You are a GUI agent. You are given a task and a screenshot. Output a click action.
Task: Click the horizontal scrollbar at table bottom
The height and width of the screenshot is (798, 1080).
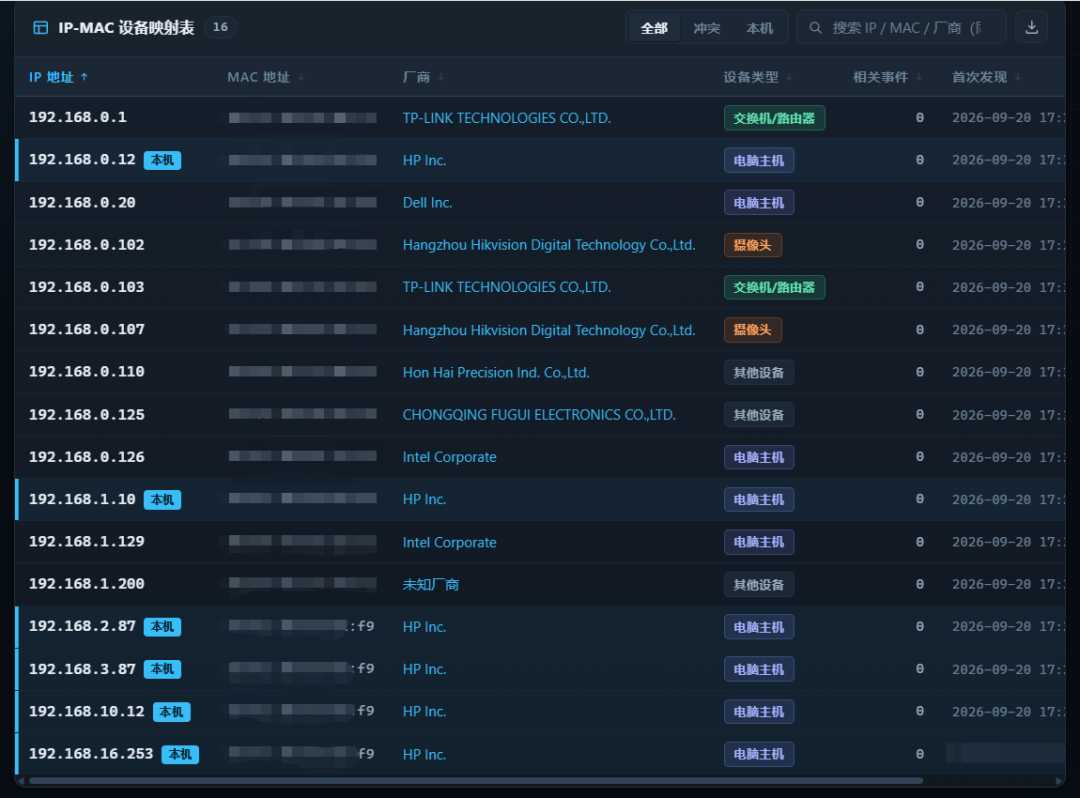coord(475,781)
